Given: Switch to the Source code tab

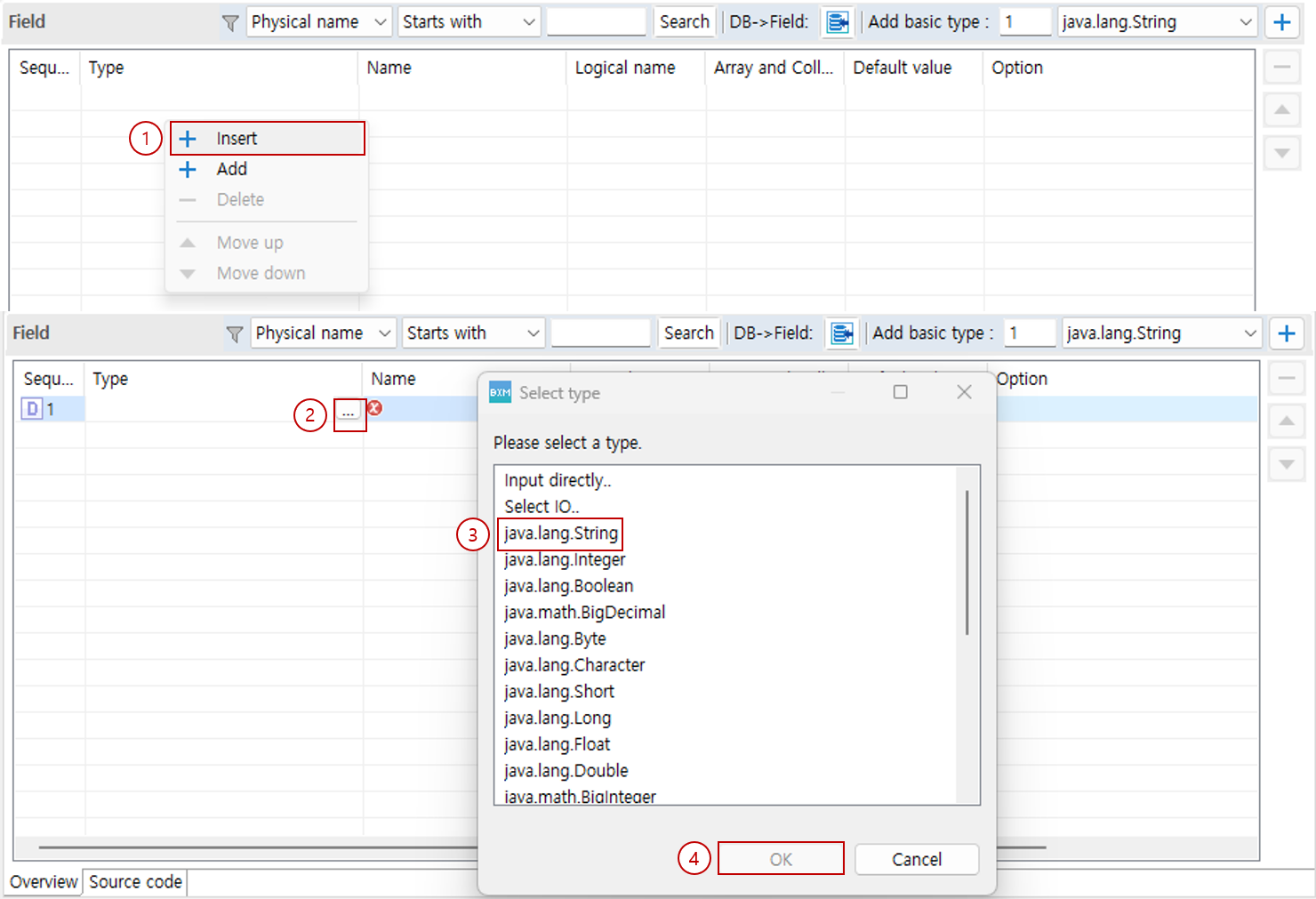Looking at the screenshot, I should [x=135, y=882].
